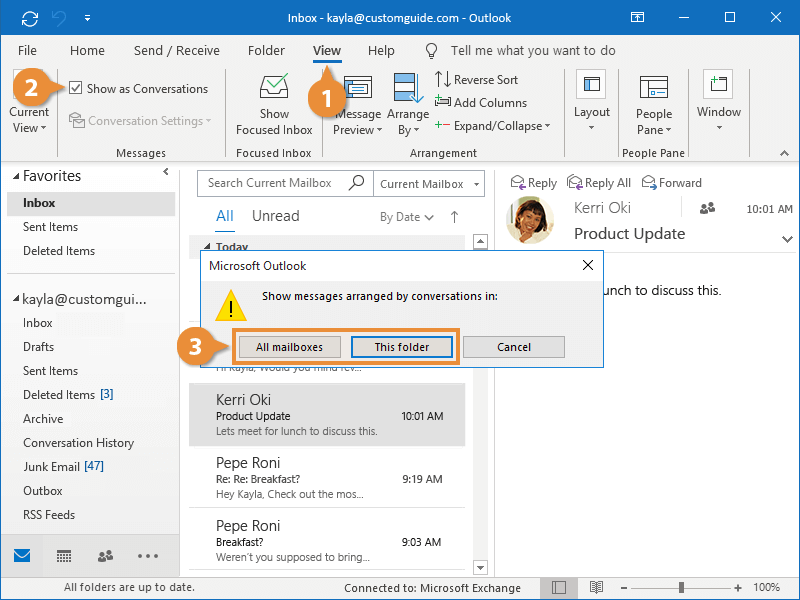800x600 pixels.
Task: Open the Folder ribbon tab
Action: click(x=266, y=51)
